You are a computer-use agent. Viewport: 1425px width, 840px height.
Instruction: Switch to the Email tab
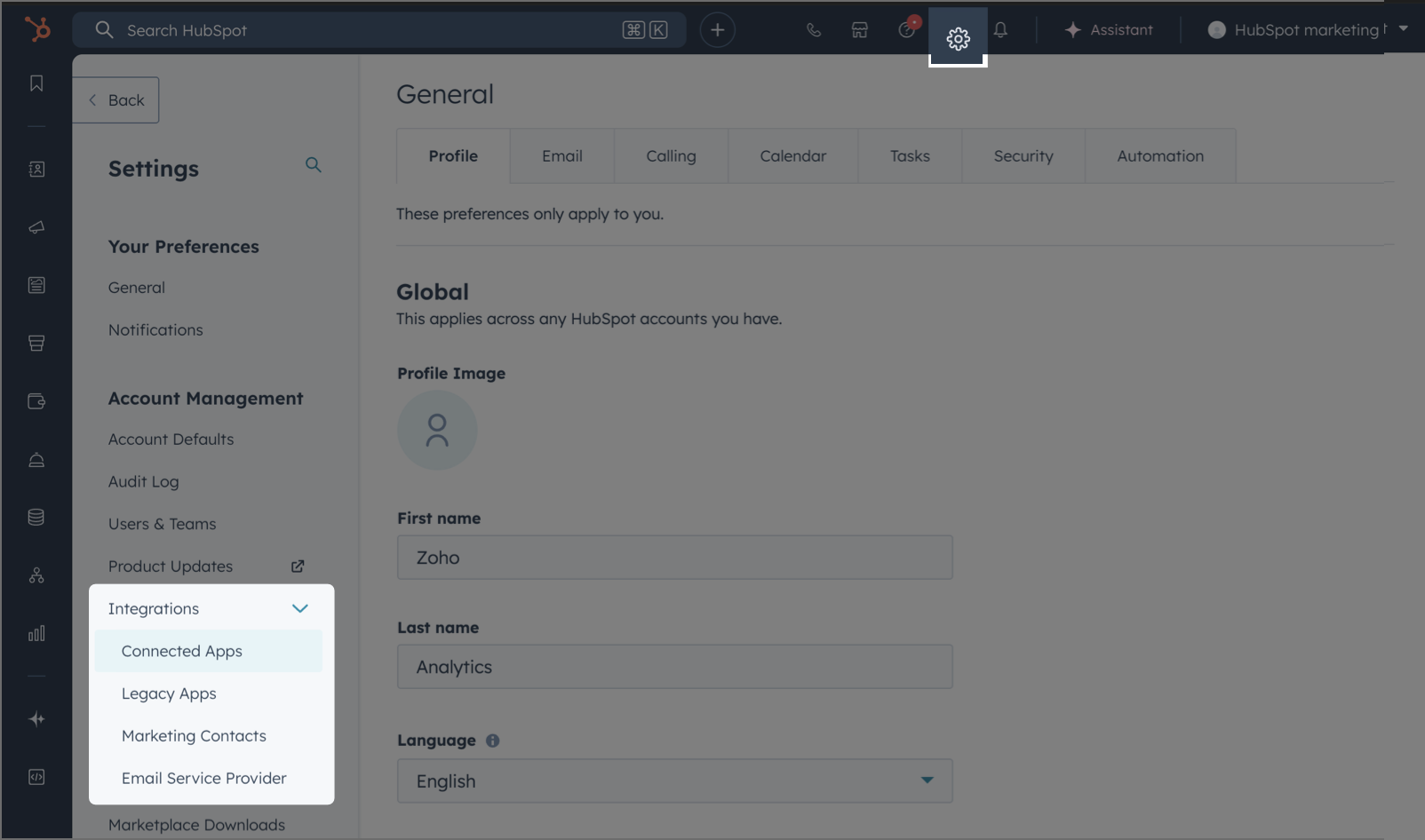tap(562, 156)
